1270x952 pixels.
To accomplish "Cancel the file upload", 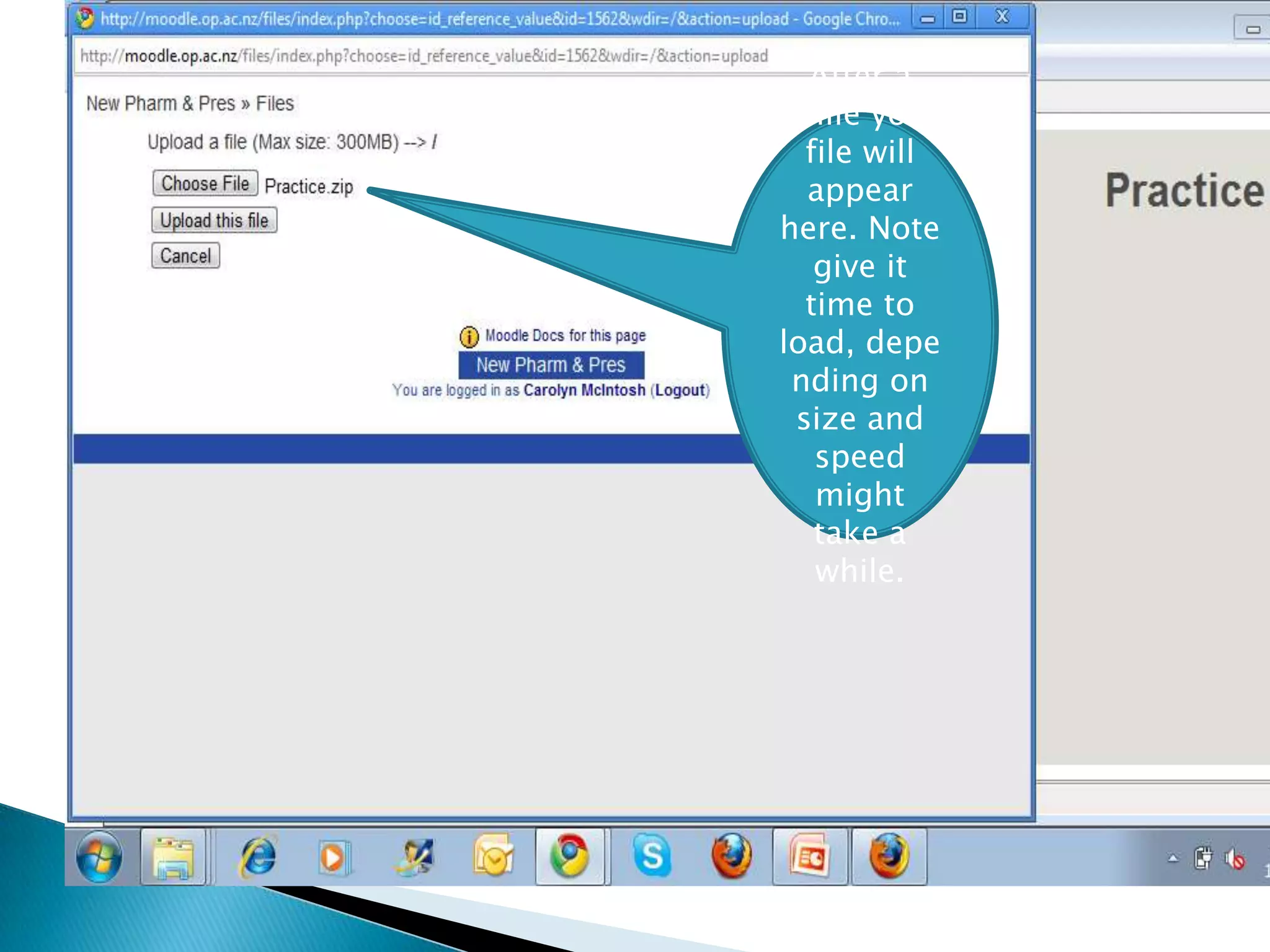I will (185, 255).
